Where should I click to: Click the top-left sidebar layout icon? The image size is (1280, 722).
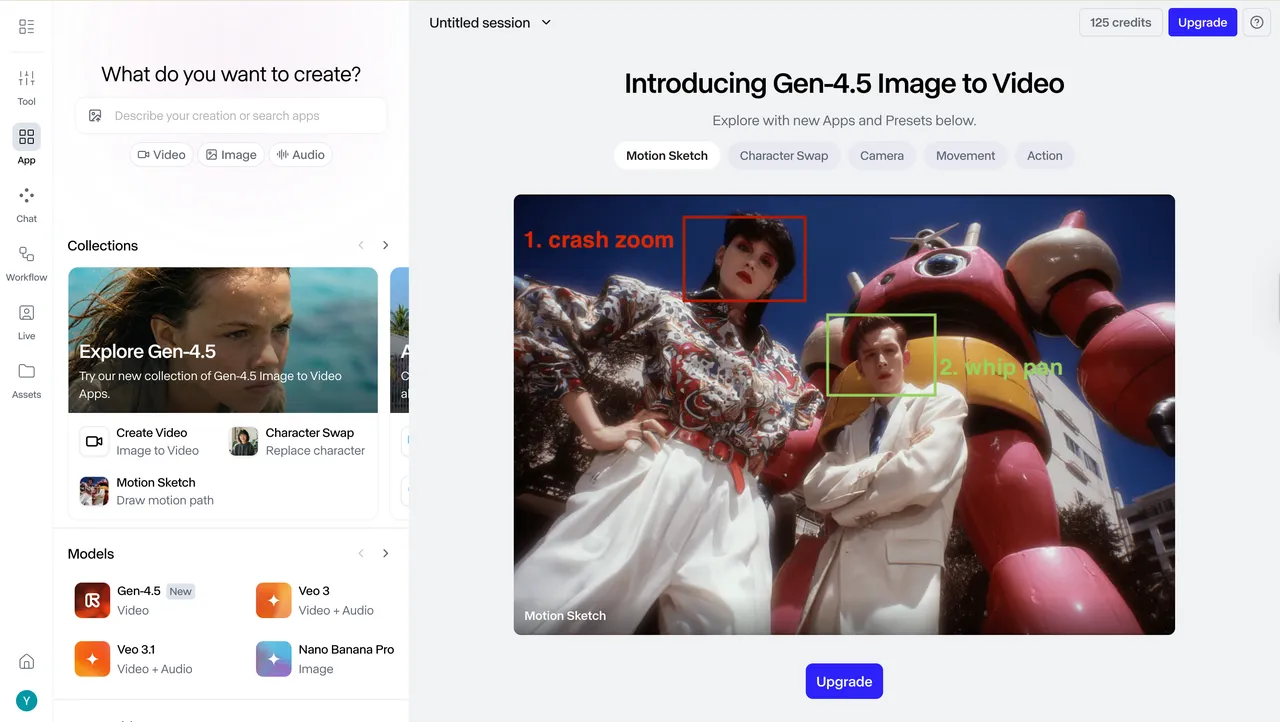coord(26,27)
